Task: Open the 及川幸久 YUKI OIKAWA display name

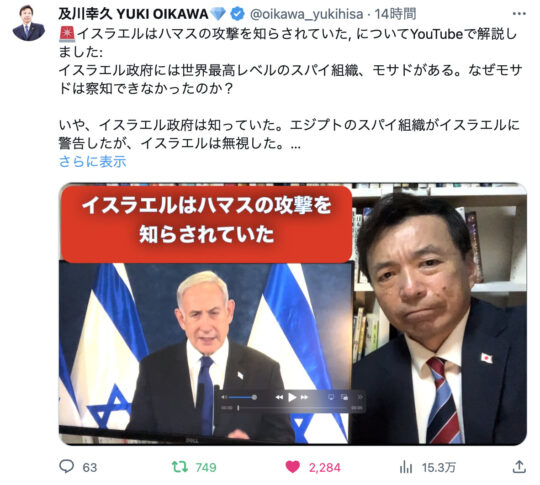Action: 133,14
